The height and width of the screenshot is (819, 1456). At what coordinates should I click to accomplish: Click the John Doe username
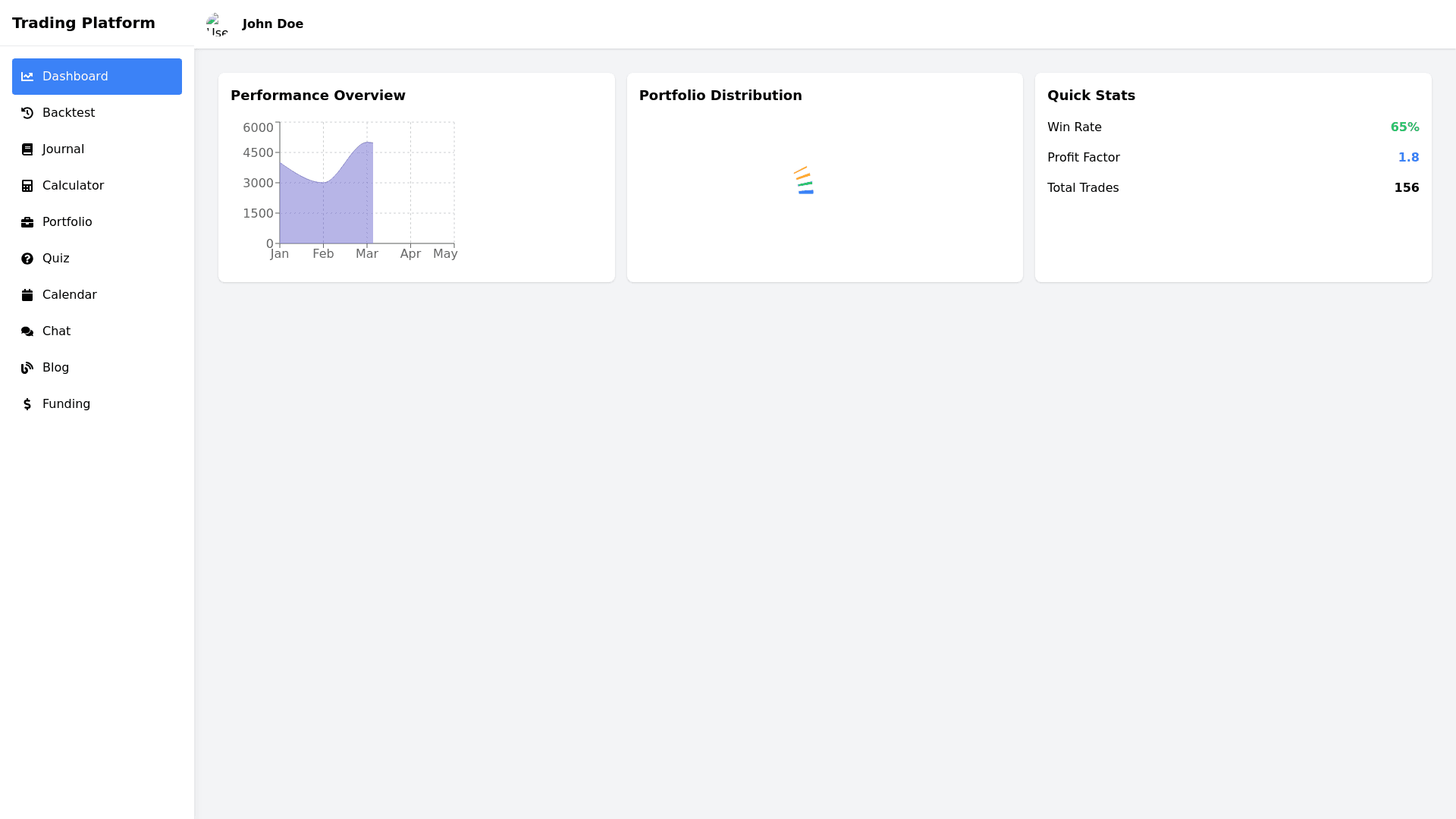tap(272, 24)
